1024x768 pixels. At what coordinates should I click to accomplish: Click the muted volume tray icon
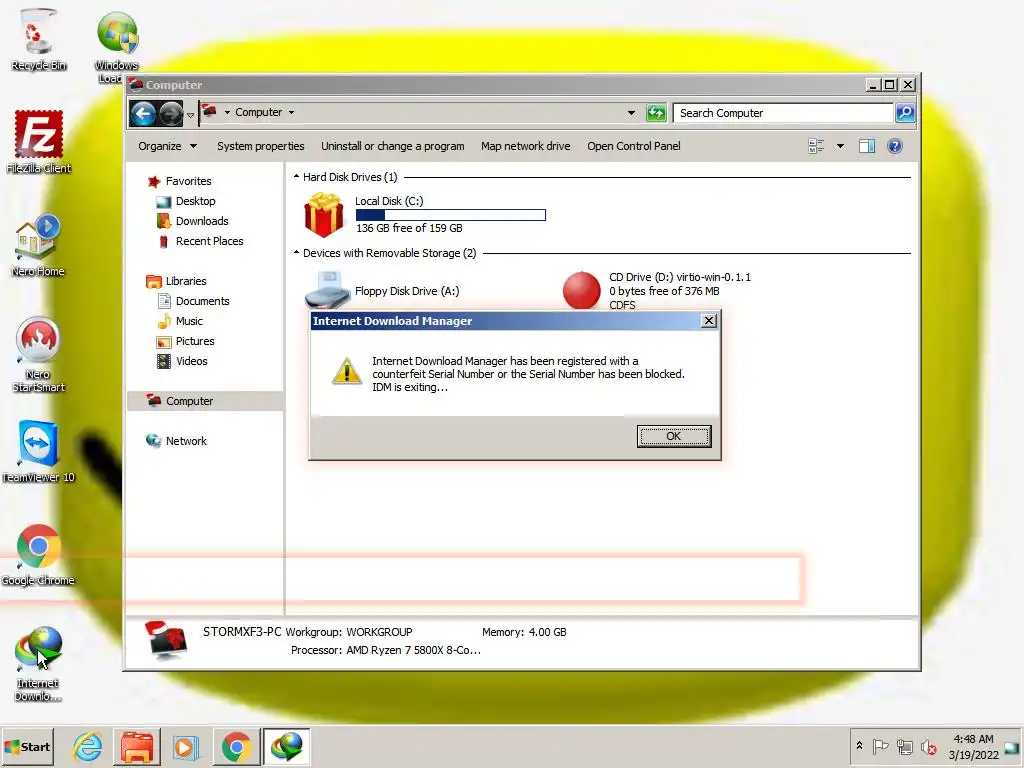928,746
